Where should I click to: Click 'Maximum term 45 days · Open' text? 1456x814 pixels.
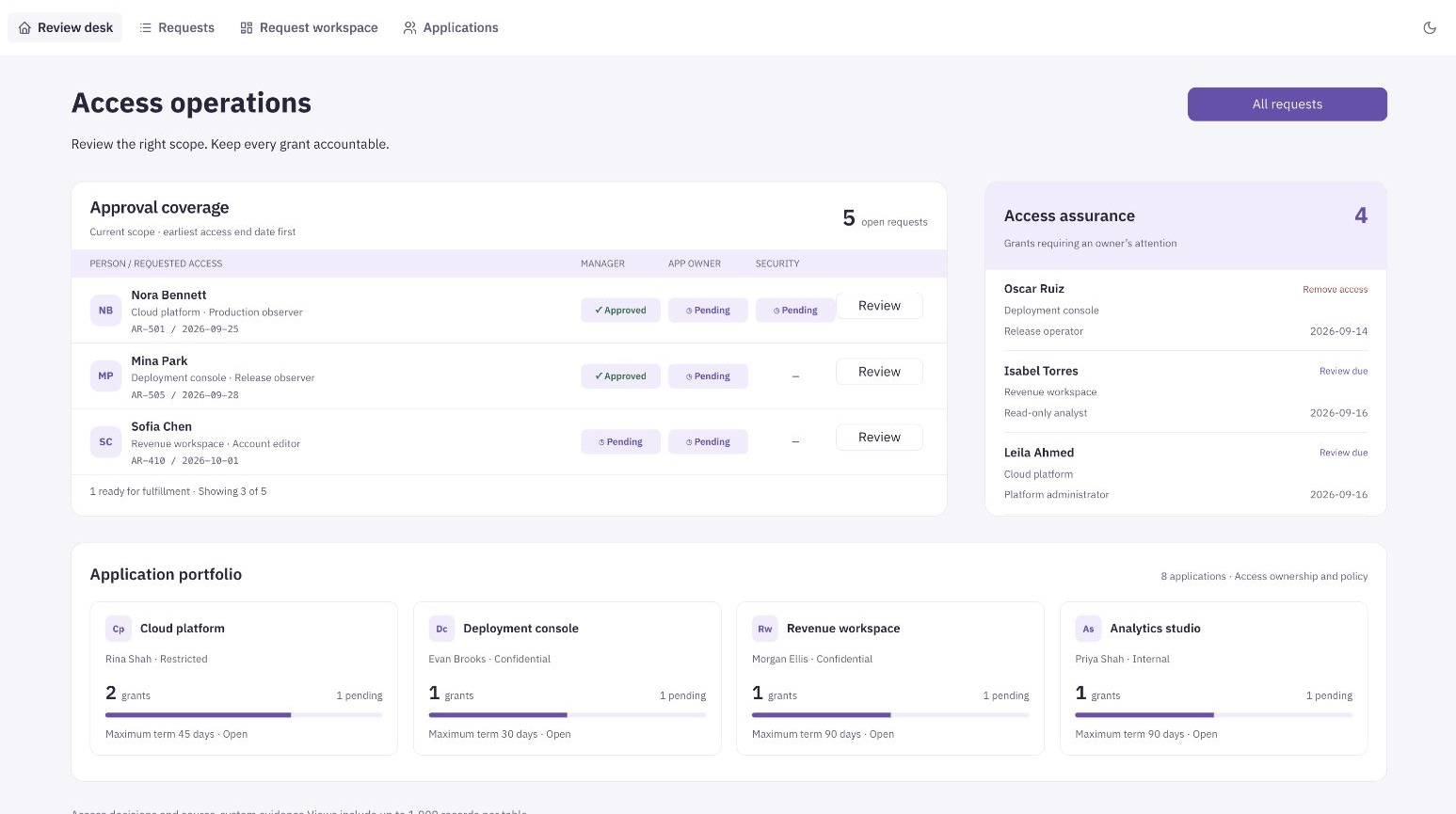tap(176, 735)
